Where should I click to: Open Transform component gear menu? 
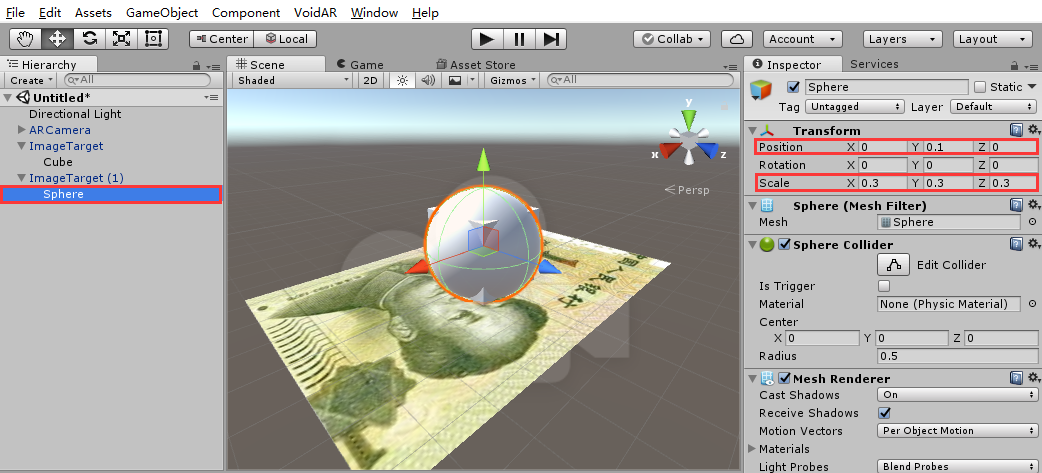(x=1033, y=130)
